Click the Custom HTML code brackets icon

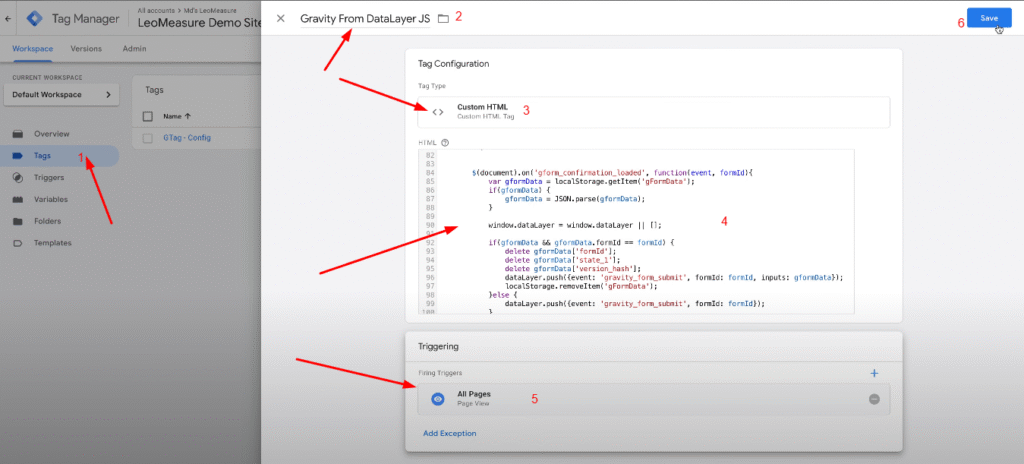tap(438, 112)
